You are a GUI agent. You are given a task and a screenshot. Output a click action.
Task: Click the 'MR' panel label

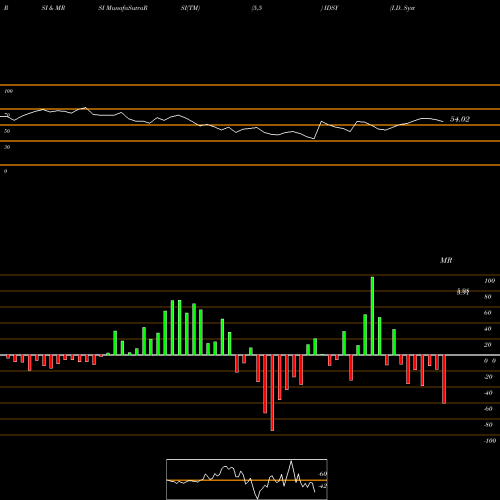tap(446, 260)
